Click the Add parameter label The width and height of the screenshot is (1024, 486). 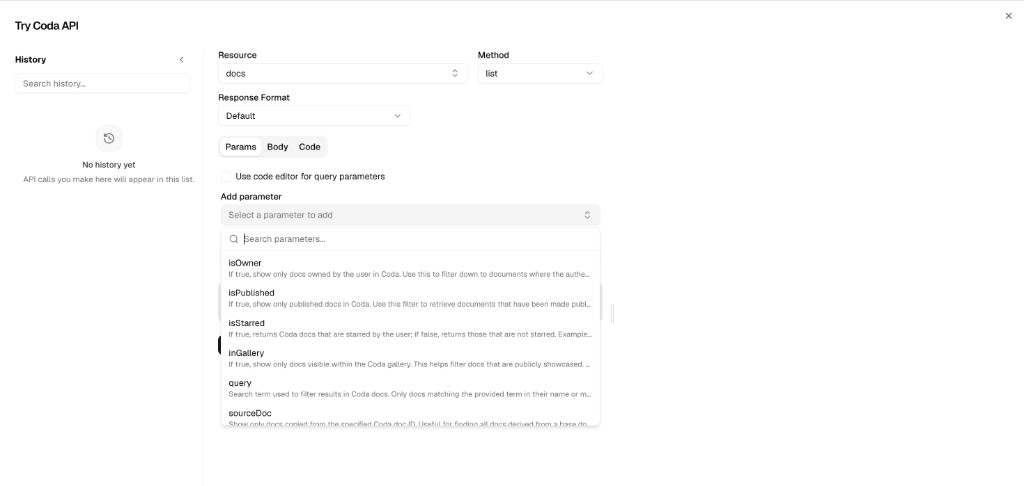(251, 197)
